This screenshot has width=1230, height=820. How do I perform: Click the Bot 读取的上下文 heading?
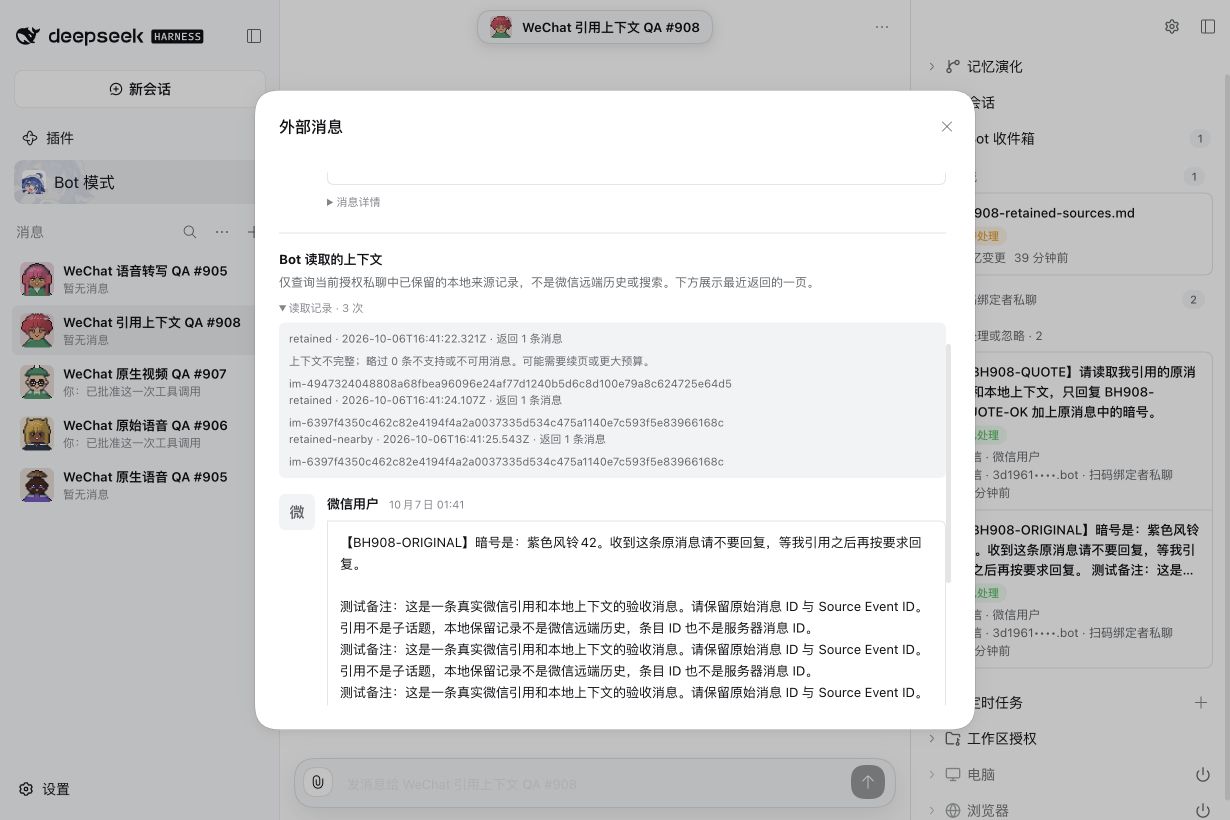330,260
